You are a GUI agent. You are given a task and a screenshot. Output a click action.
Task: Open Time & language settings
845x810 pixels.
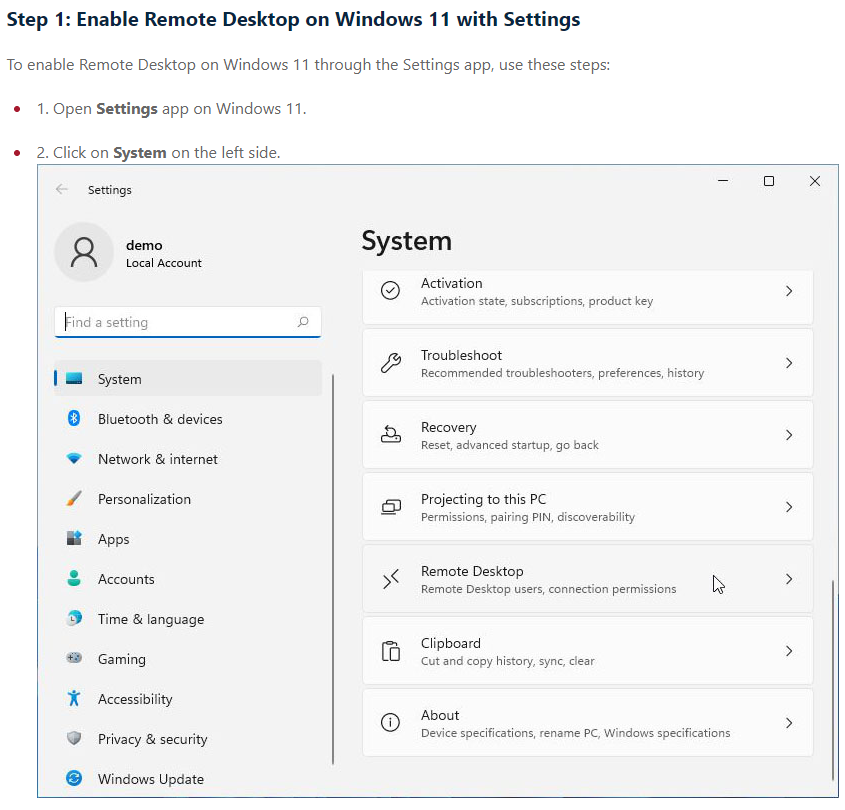click(x=188, y=619)
